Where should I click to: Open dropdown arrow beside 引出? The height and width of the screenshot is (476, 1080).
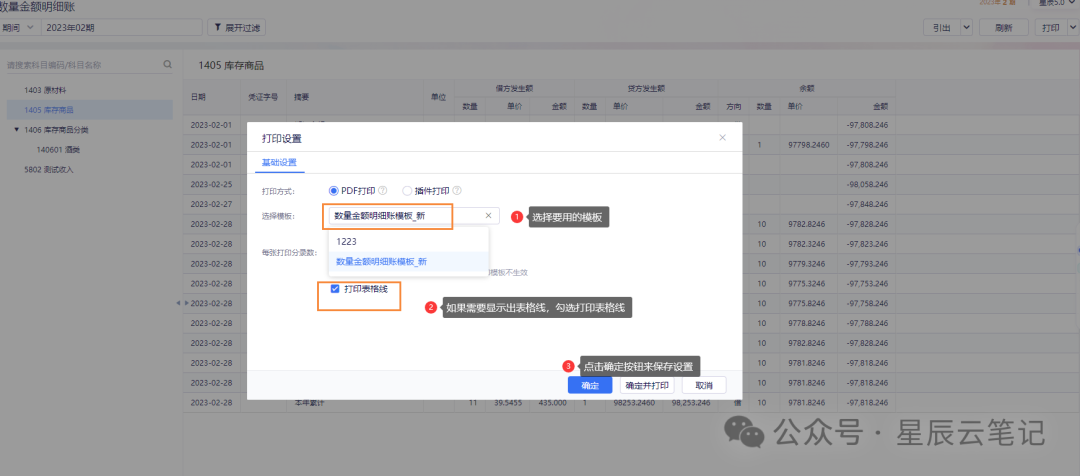(x=966, y=28)
